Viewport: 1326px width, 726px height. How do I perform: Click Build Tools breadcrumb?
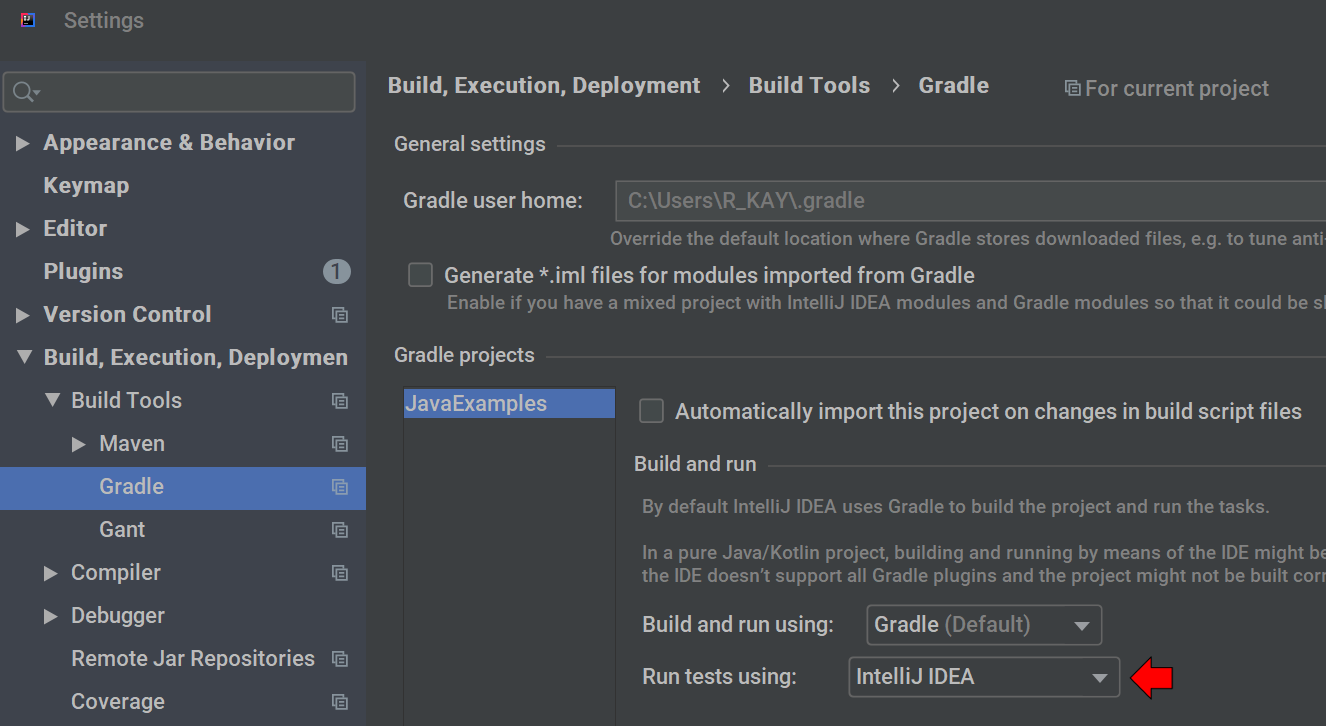coord(809,86)
